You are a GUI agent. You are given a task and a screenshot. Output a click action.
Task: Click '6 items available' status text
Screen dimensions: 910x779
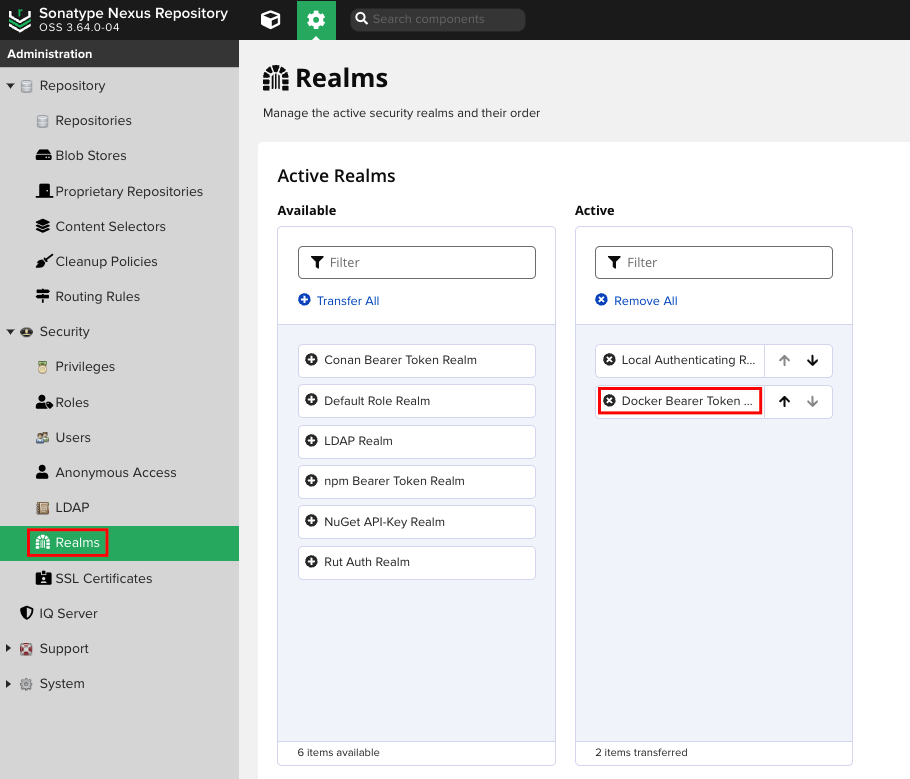(x=338, y=752)
